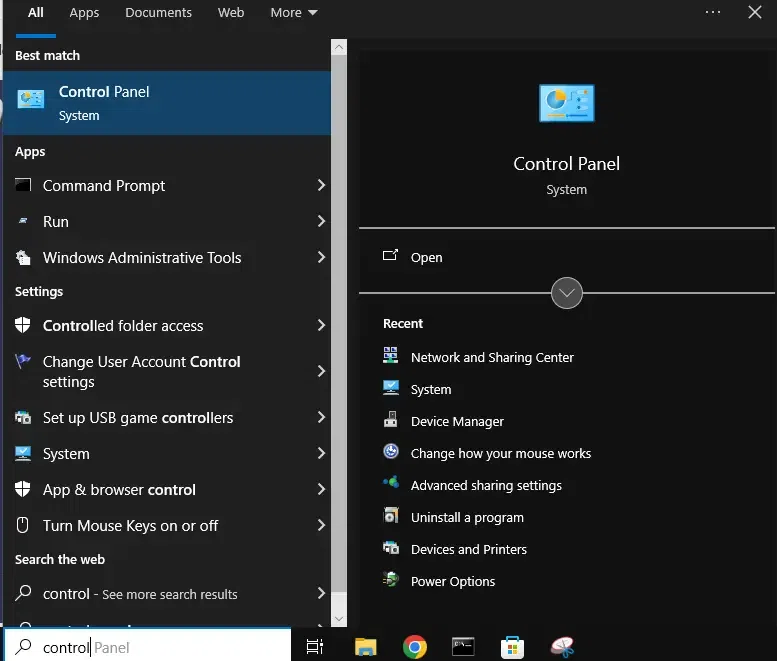Screen dimensions: 777x661
Task: Expand the Controlled folder access arrow
Action: pyautogui.click(x=321, y=325)
